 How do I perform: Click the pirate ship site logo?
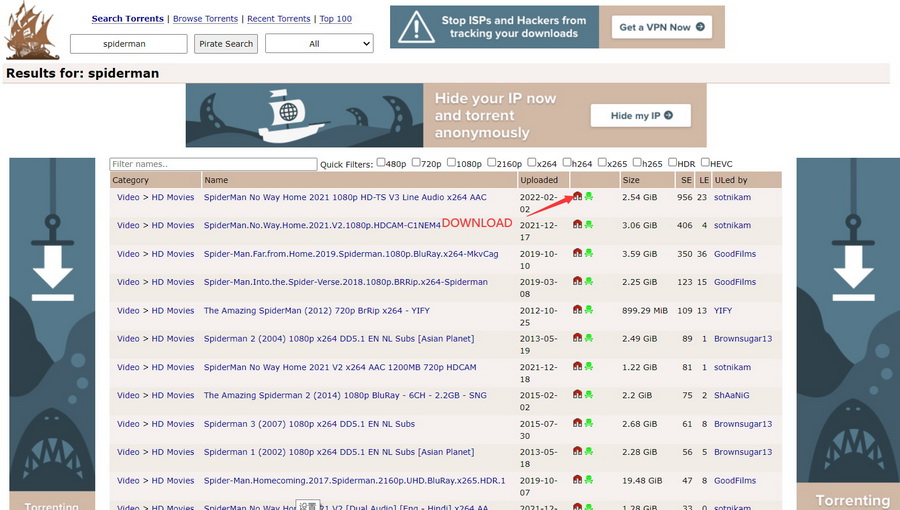pos(32,31)
